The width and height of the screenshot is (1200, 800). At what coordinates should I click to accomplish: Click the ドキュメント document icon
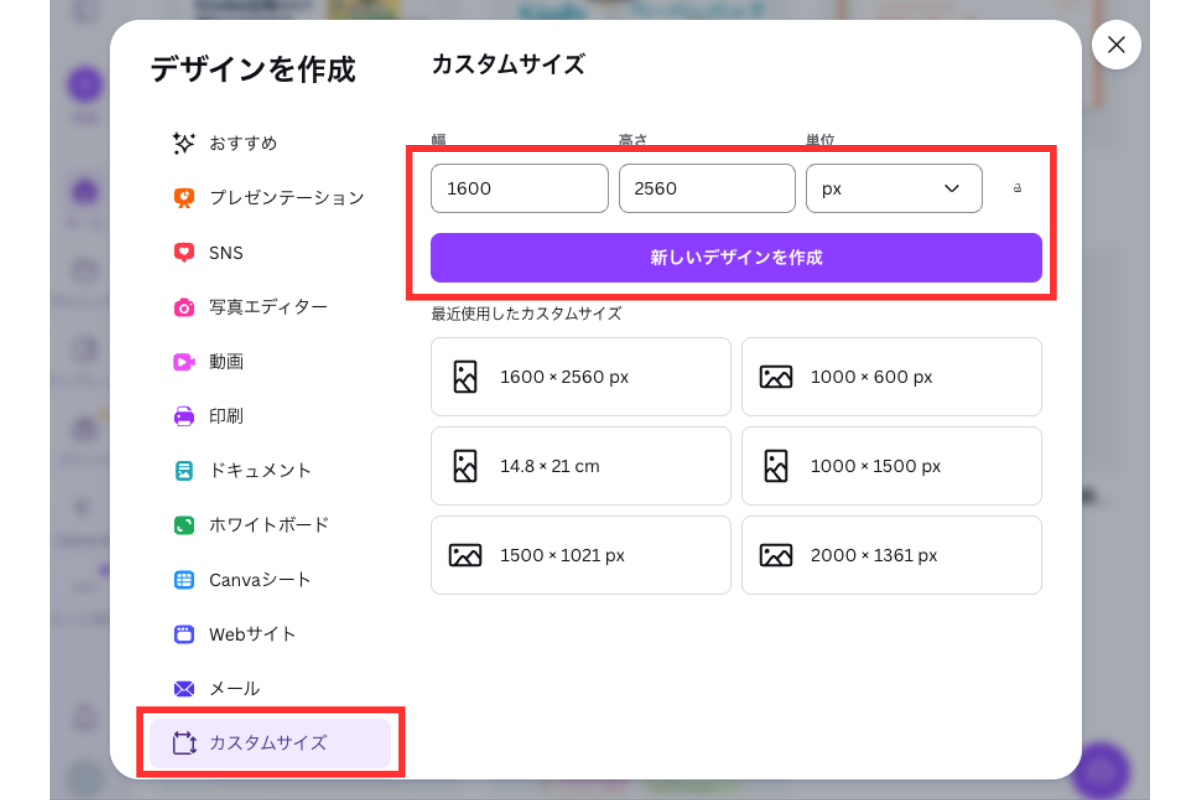(x=184, y=470)
